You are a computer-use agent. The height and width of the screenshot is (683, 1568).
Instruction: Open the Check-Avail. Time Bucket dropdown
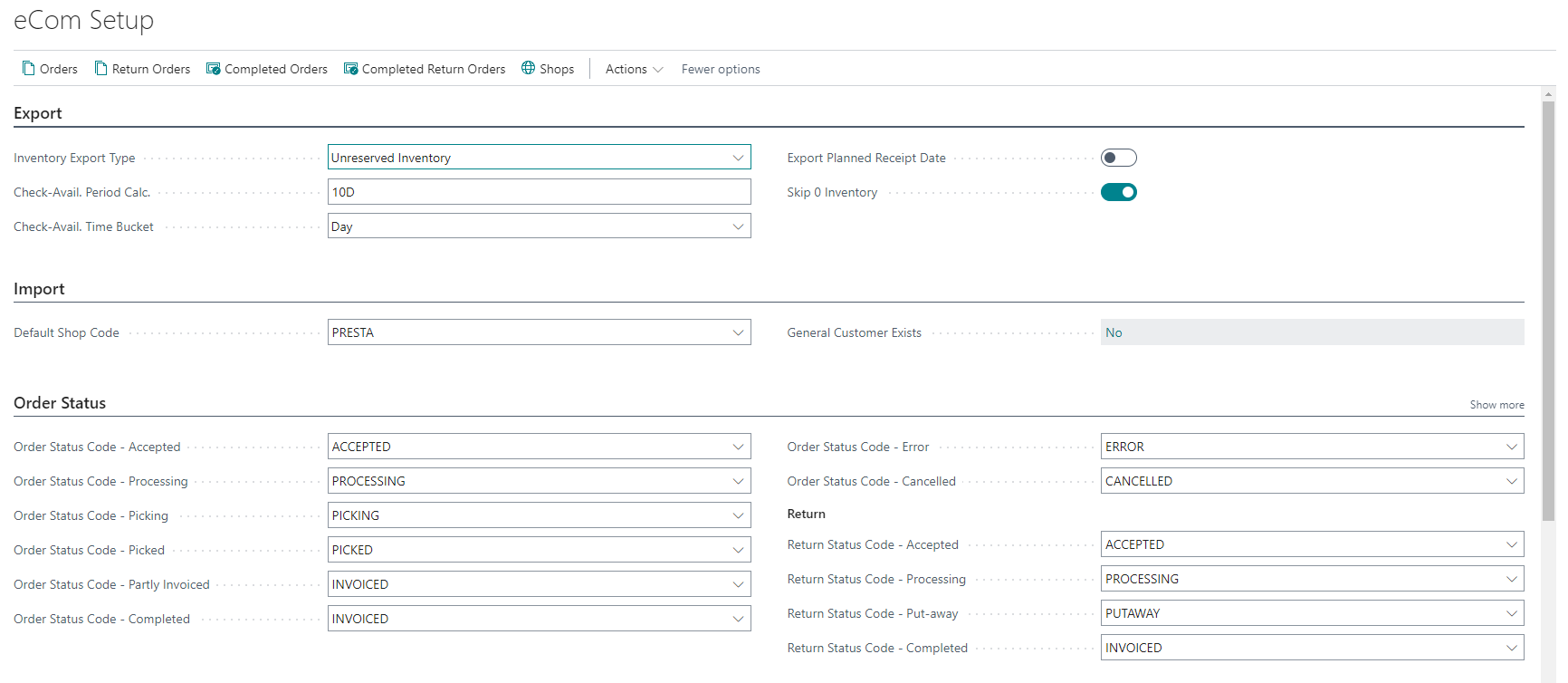pos(739,226)
